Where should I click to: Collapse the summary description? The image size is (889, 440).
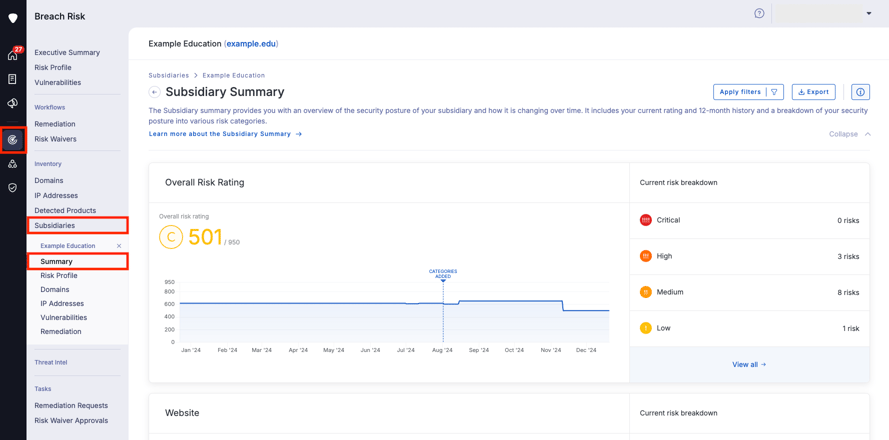pyautogui.click(x=849, y=134)
